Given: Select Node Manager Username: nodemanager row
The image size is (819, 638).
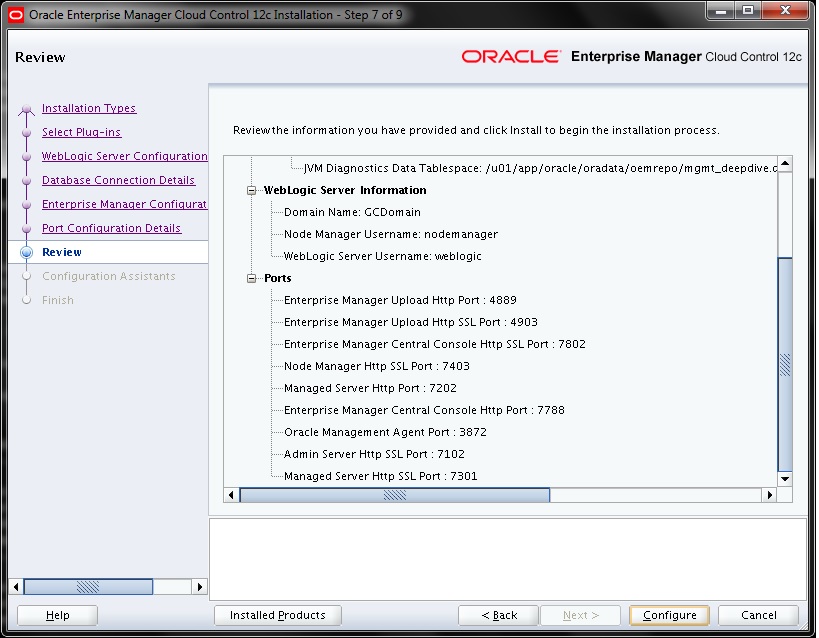Looking at the screenshot, I should [391, 234].
